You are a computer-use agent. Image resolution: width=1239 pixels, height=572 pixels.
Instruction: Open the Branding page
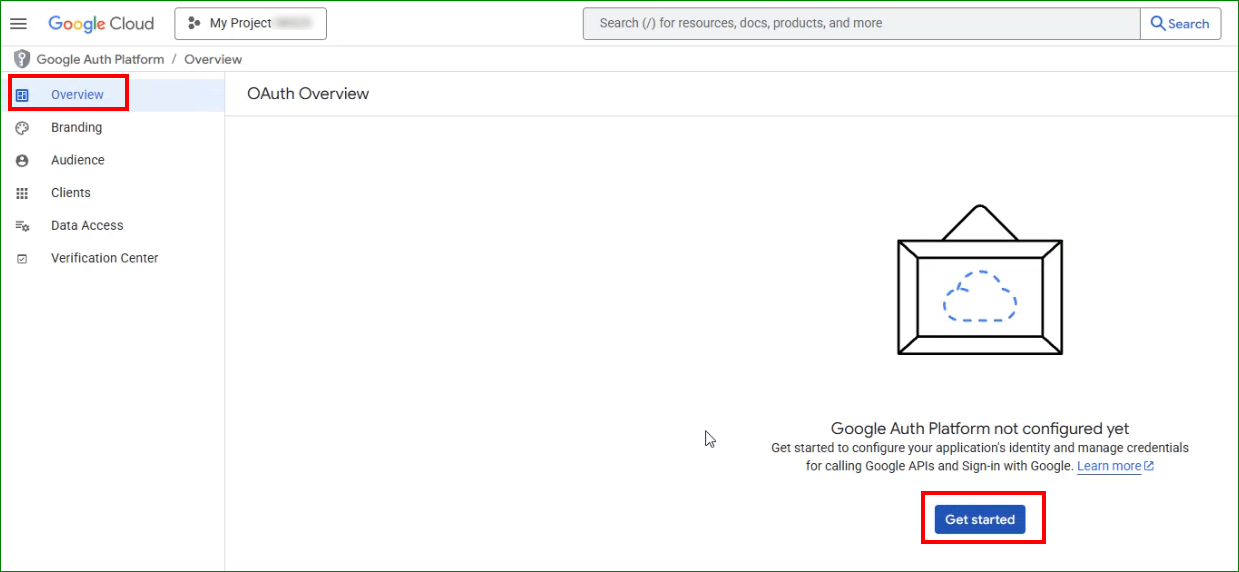point(76,128)
